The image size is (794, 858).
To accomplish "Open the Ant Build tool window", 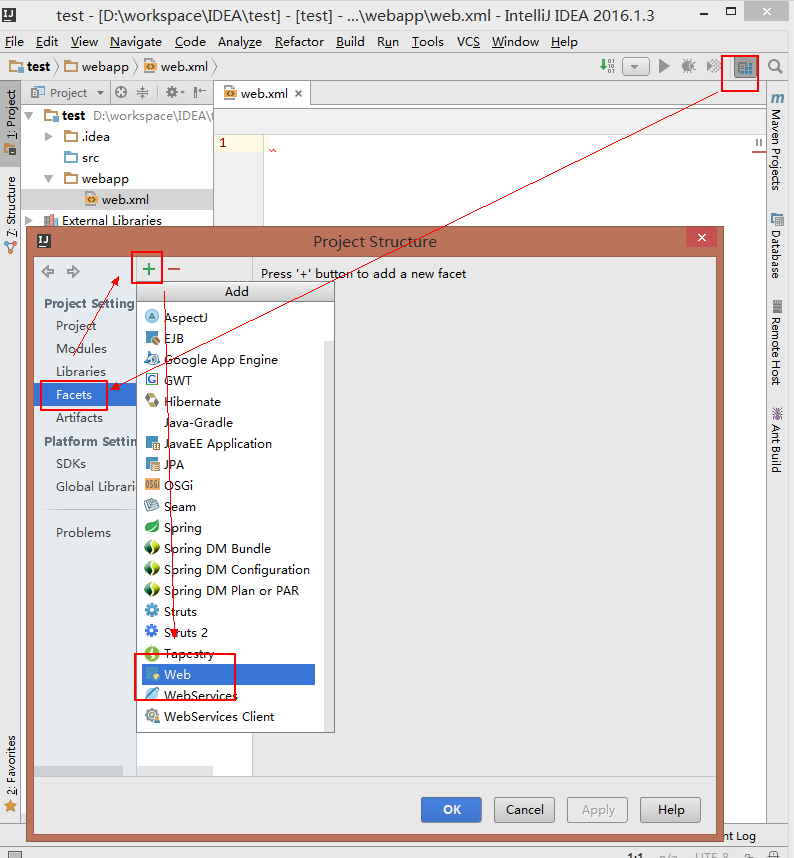I will click(x=776, y=439).
